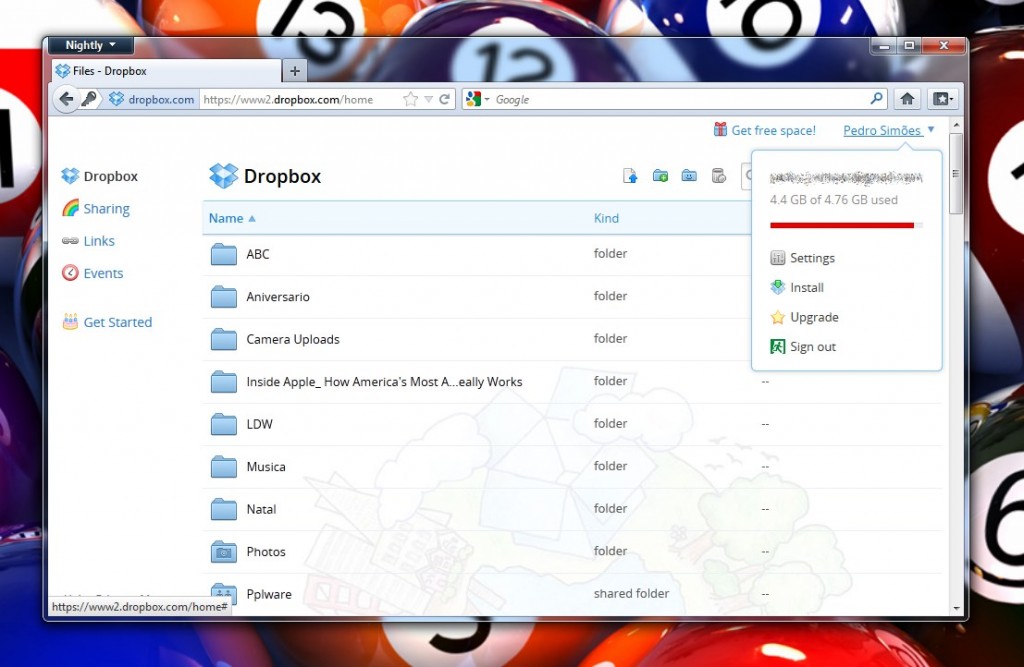The height and width of the screenshot is (667, 1024).
Task: Open the Natal folder
Action: (x=261, y=509)
